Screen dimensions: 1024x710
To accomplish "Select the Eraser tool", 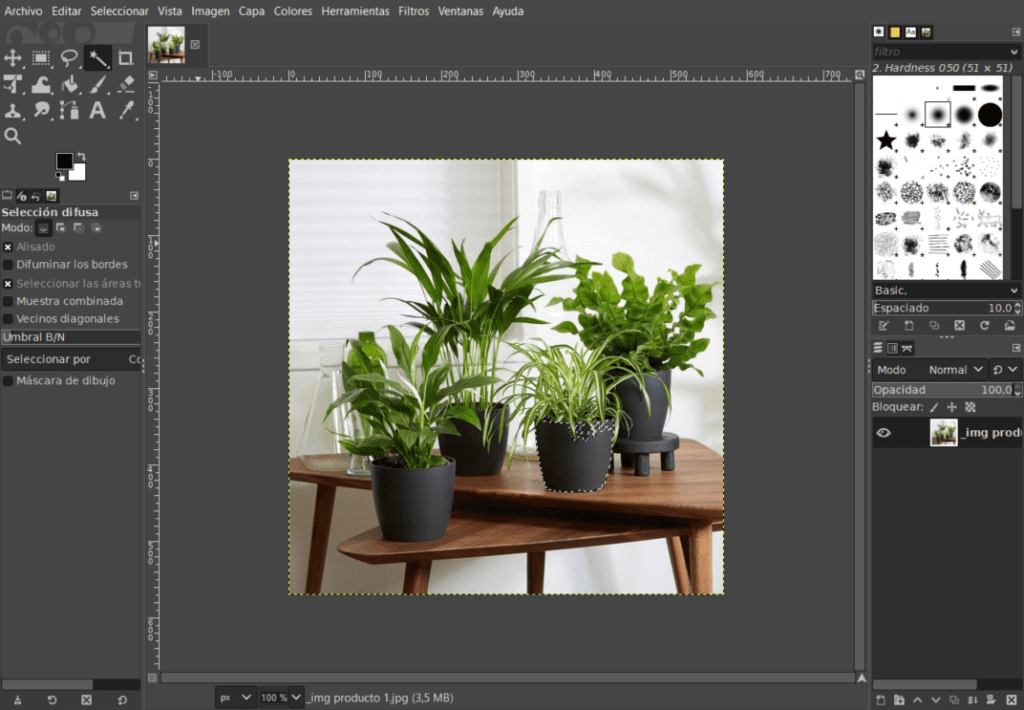I will [125, 84].
